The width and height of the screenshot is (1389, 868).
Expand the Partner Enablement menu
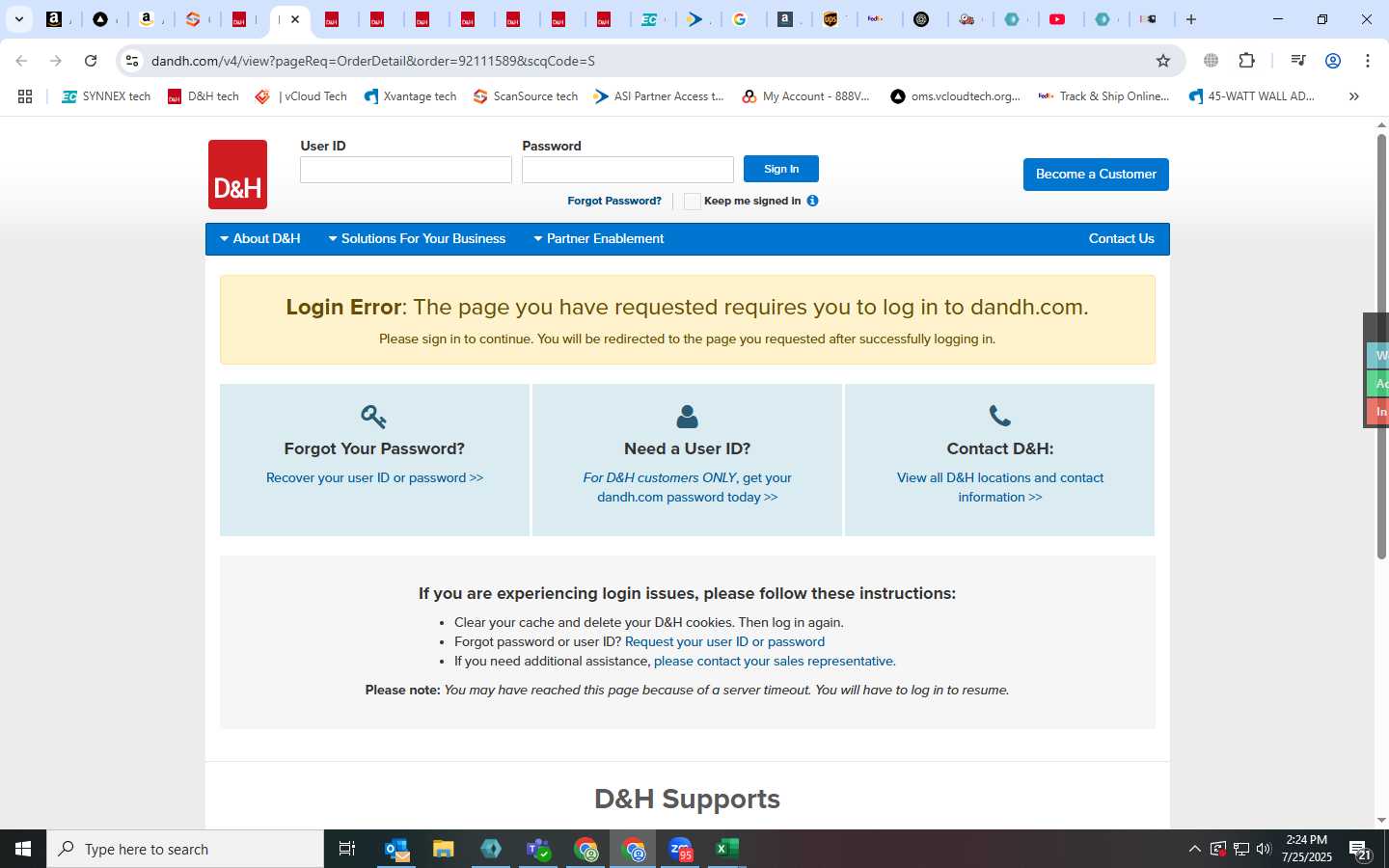click(599, 238)
